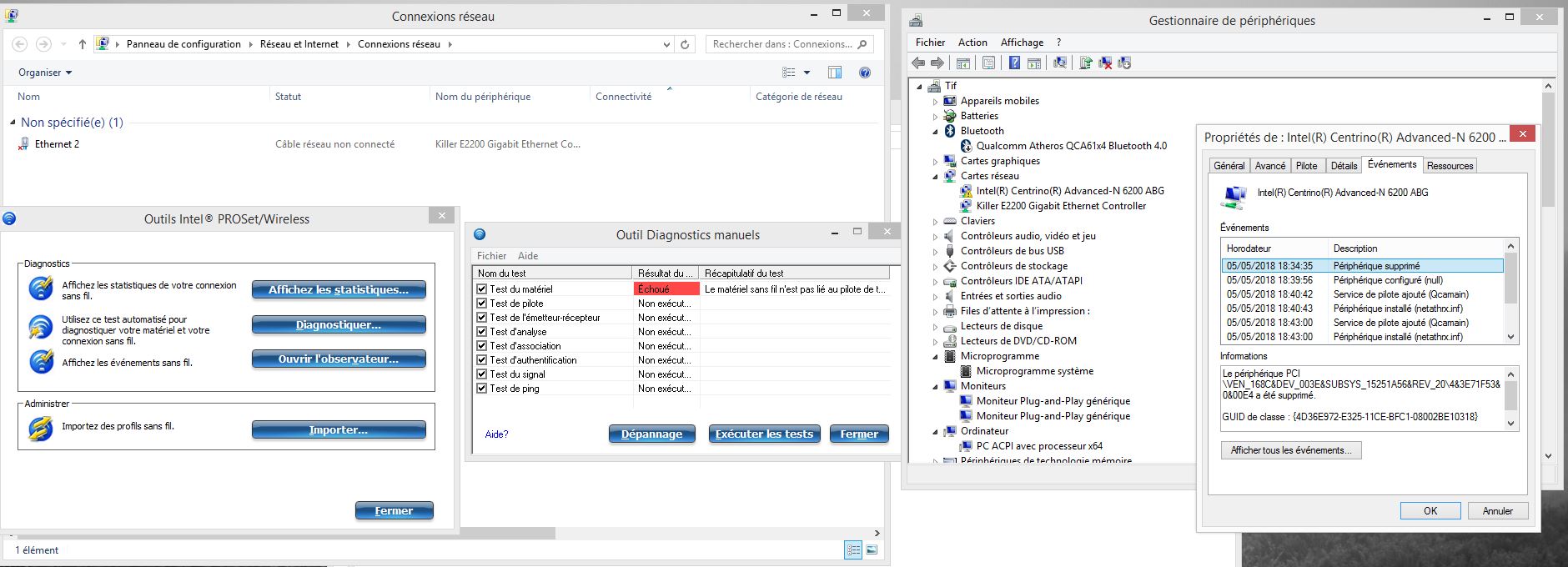This screenshot has height=567, width=1568.
Task: Click Diagnostiquer button
Action: click(339, 324)
